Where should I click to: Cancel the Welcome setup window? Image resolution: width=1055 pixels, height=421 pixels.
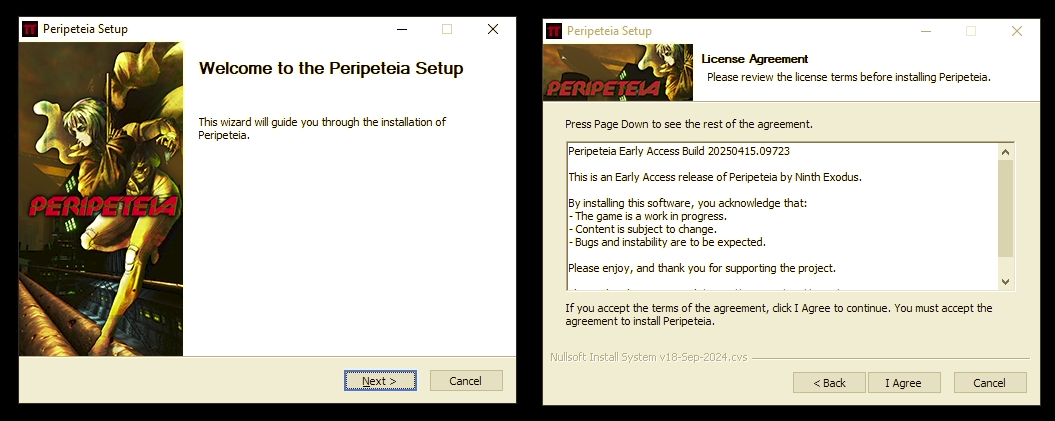point(466,381)
